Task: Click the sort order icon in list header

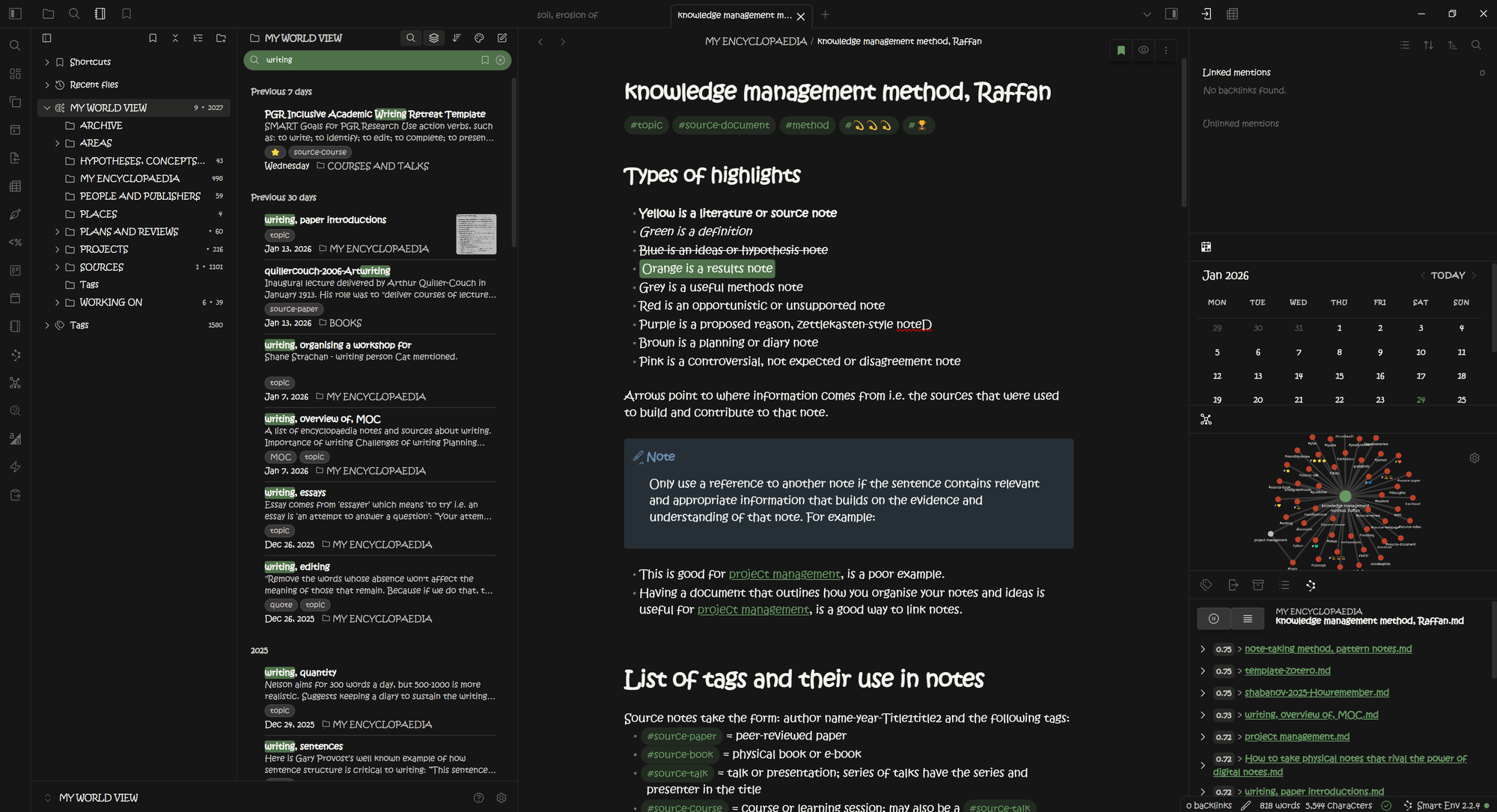Action: [x=457, y=38]
